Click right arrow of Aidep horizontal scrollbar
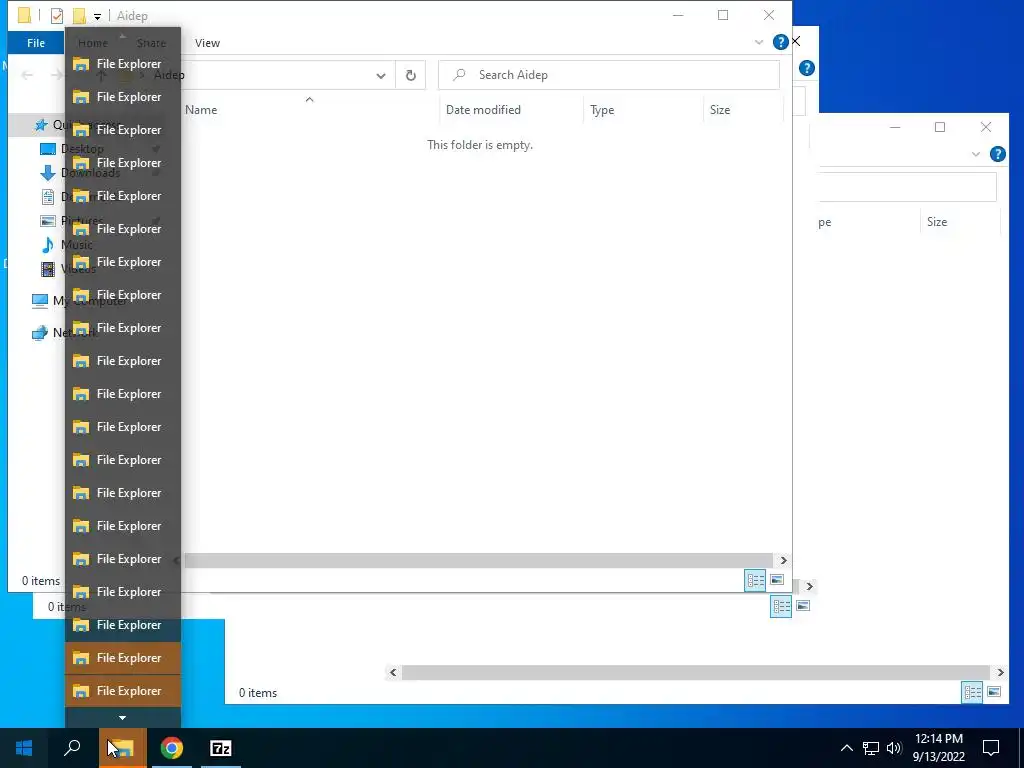This screenshot has width=1024, height=768. pos(783,560)
